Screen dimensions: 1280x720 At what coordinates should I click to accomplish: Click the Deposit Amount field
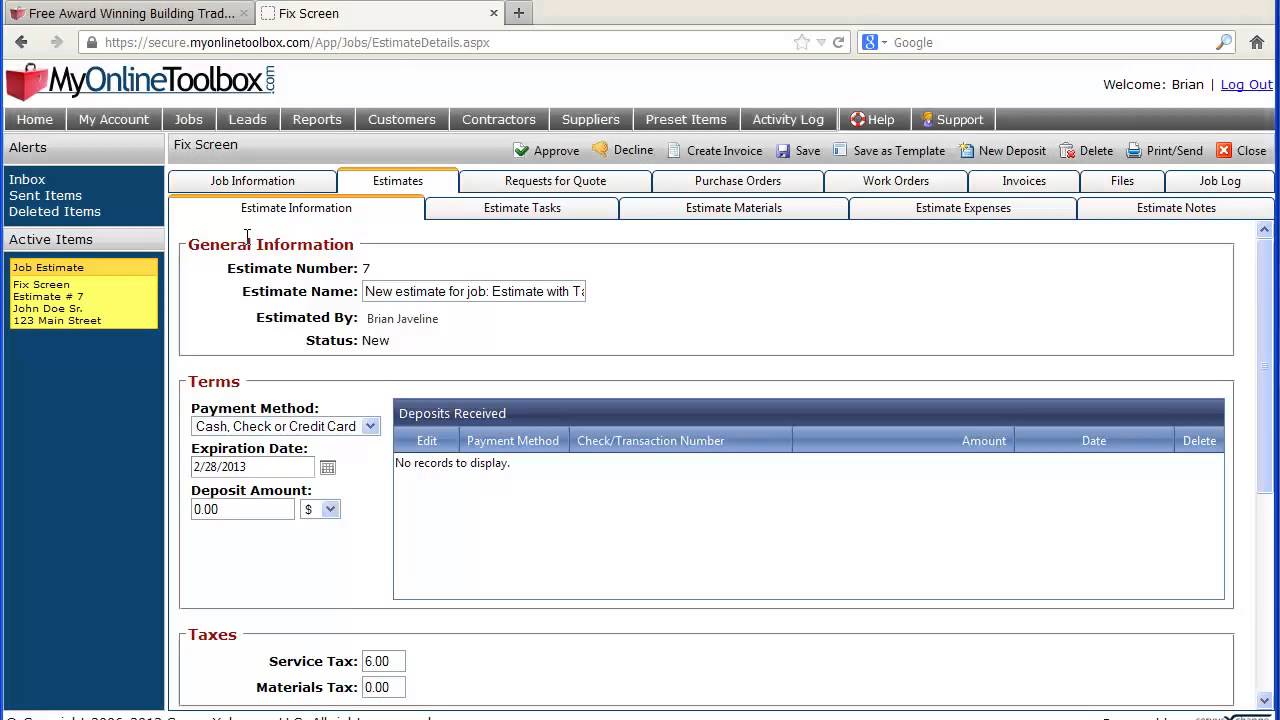(x=243, y=509)
